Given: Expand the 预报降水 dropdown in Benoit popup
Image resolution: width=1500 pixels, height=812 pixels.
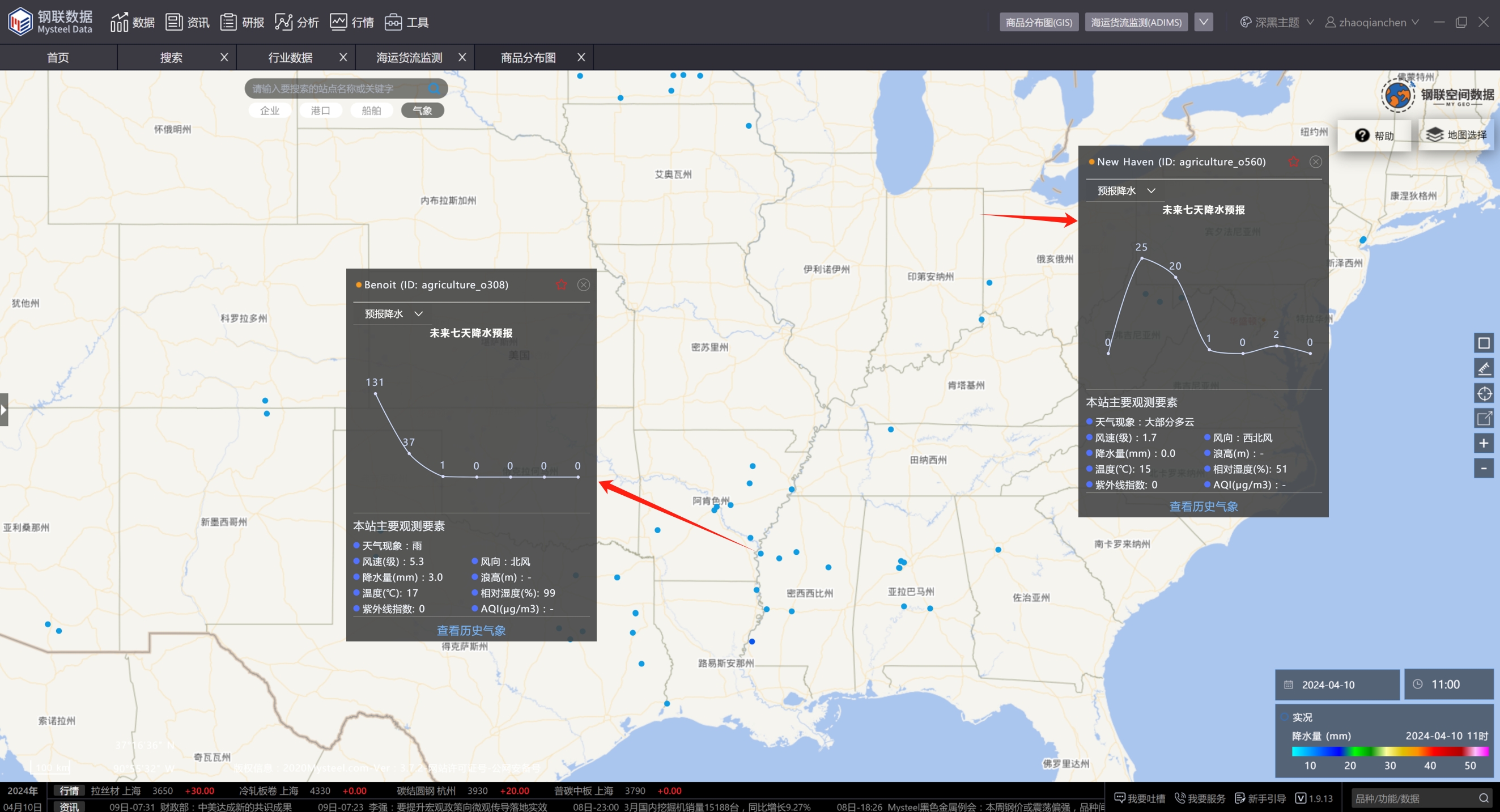Looking at the screenshot, I should (x=394, y=314).
